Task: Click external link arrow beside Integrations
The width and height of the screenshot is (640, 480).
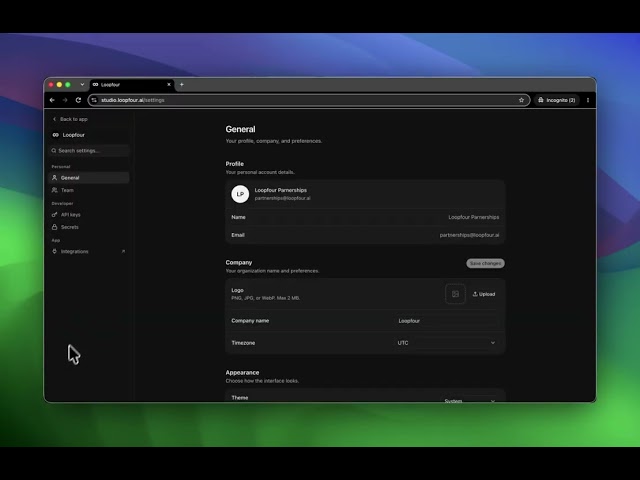Action: click(x=123, y=251)
